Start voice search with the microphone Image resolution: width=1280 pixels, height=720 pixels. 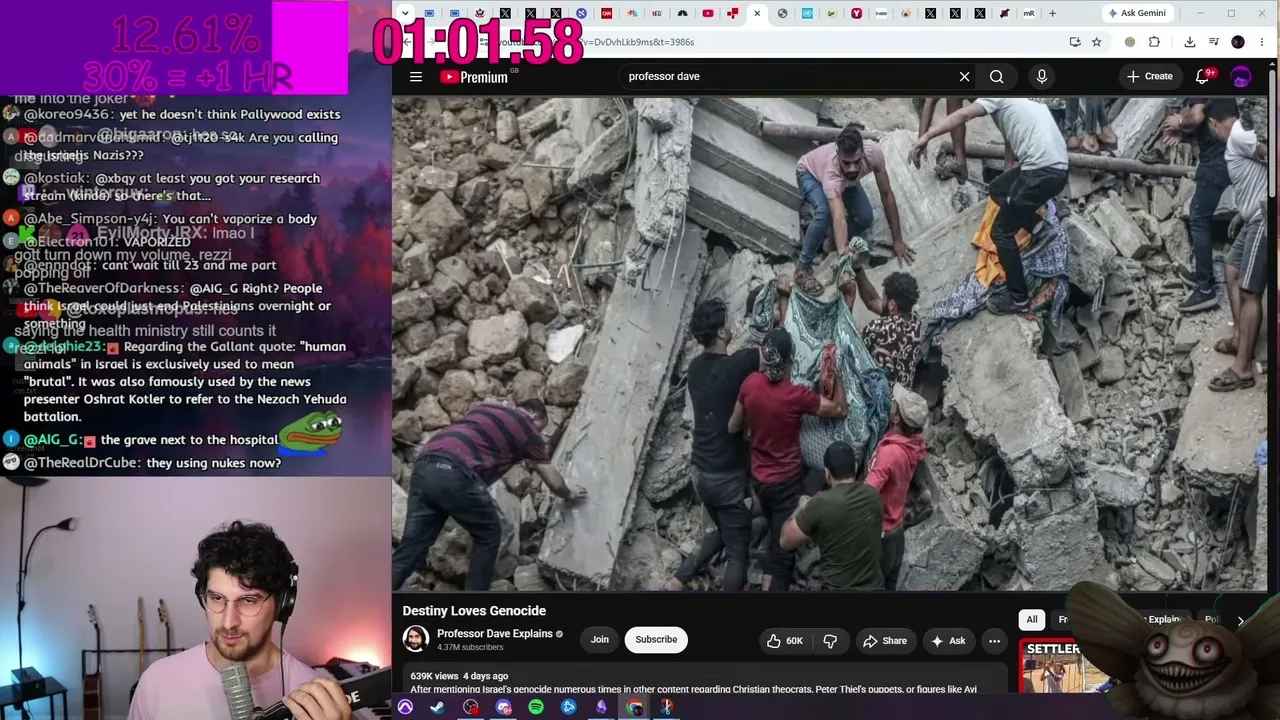coord(1041,77)
